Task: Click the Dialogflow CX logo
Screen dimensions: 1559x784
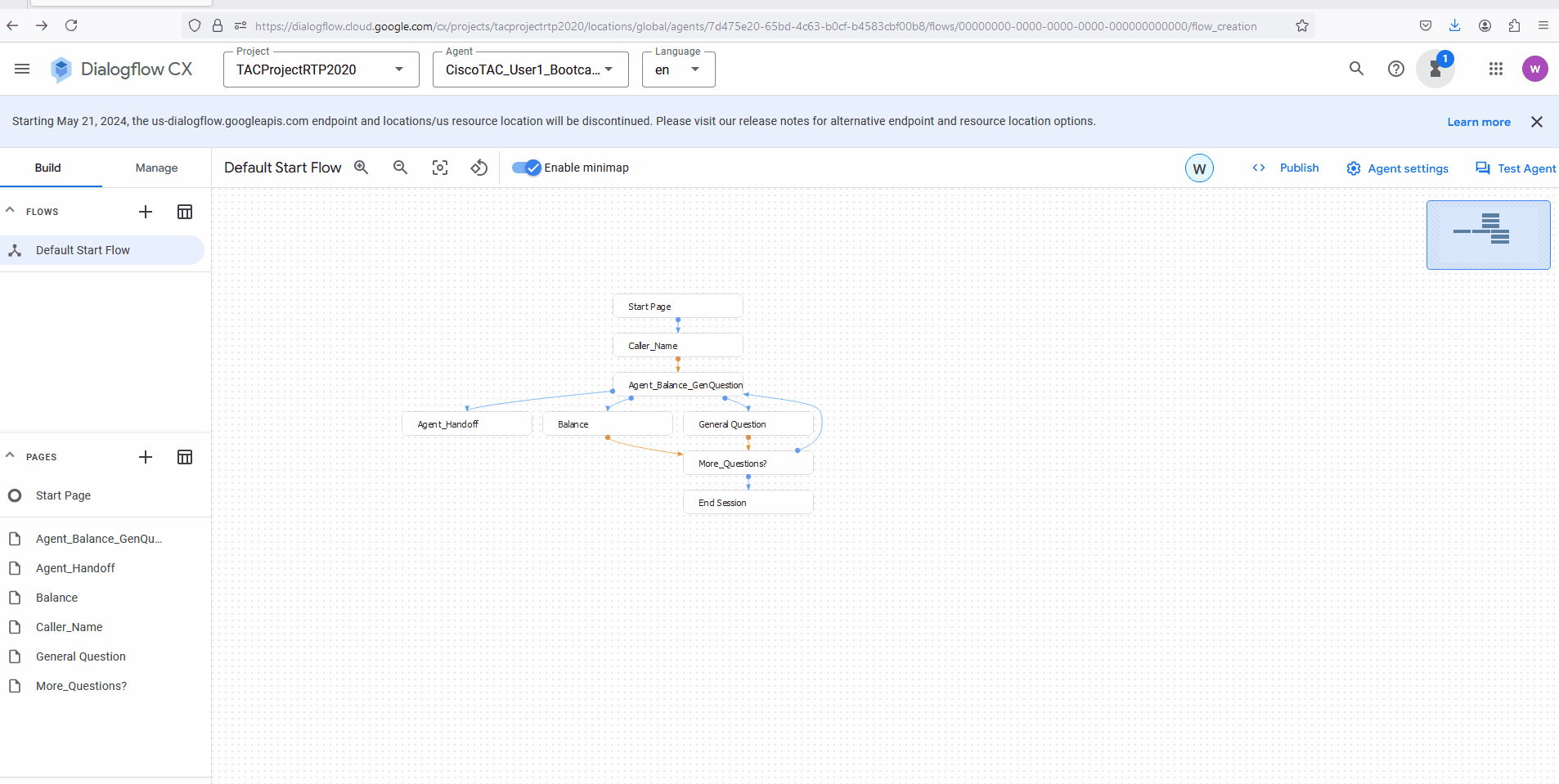Action: click(x=121, y=69)
